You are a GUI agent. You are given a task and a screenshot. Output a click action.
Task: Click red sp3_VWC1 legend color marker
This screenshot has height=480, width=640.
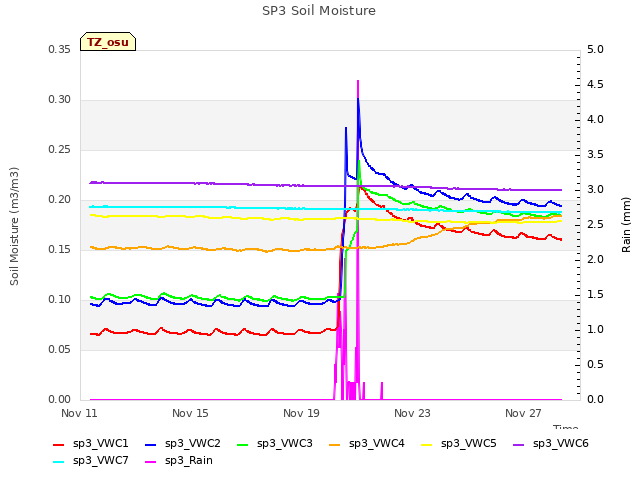58,444
